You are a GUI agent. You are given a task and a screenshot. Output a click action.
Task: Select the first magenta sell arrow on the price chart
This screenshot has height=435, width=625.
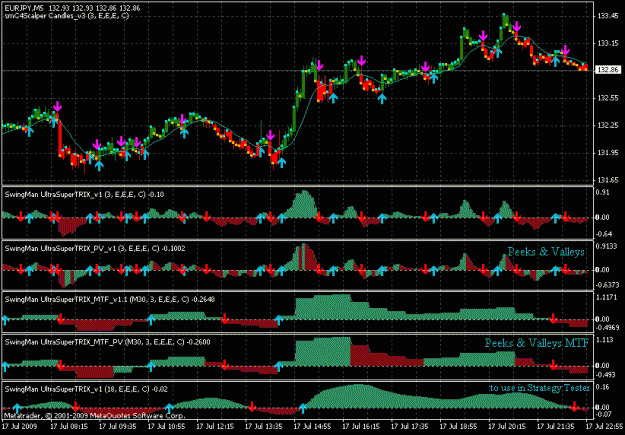[x=58, y=106]
